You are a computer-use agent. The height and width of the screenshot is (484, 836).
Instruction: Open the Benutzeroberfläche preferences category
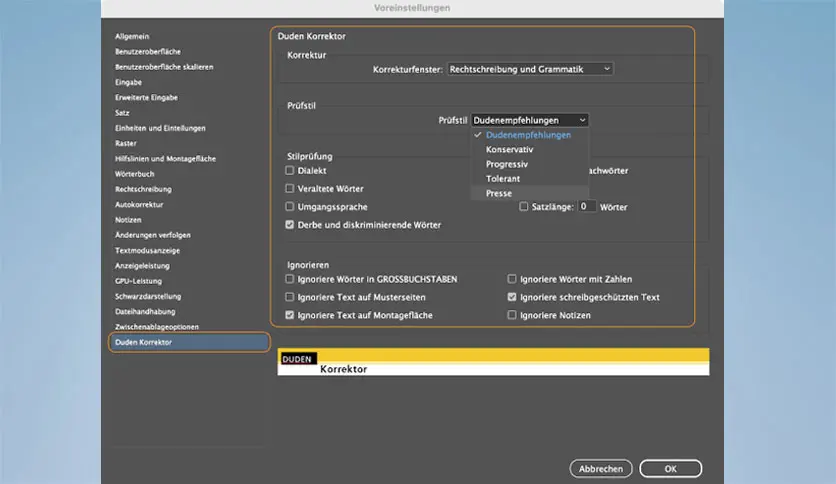148,52
